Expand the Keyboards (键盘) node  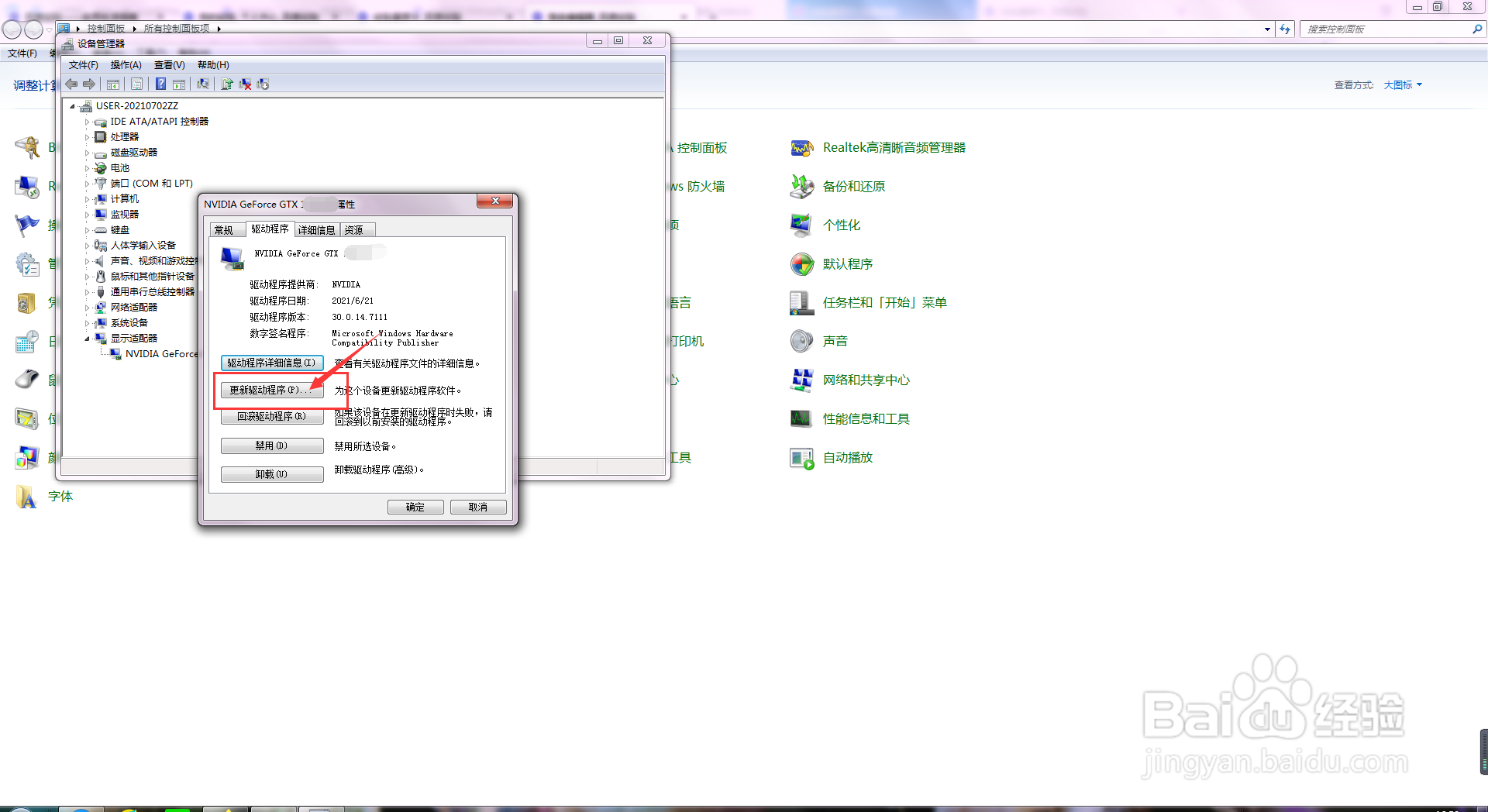tap(87, 230)
